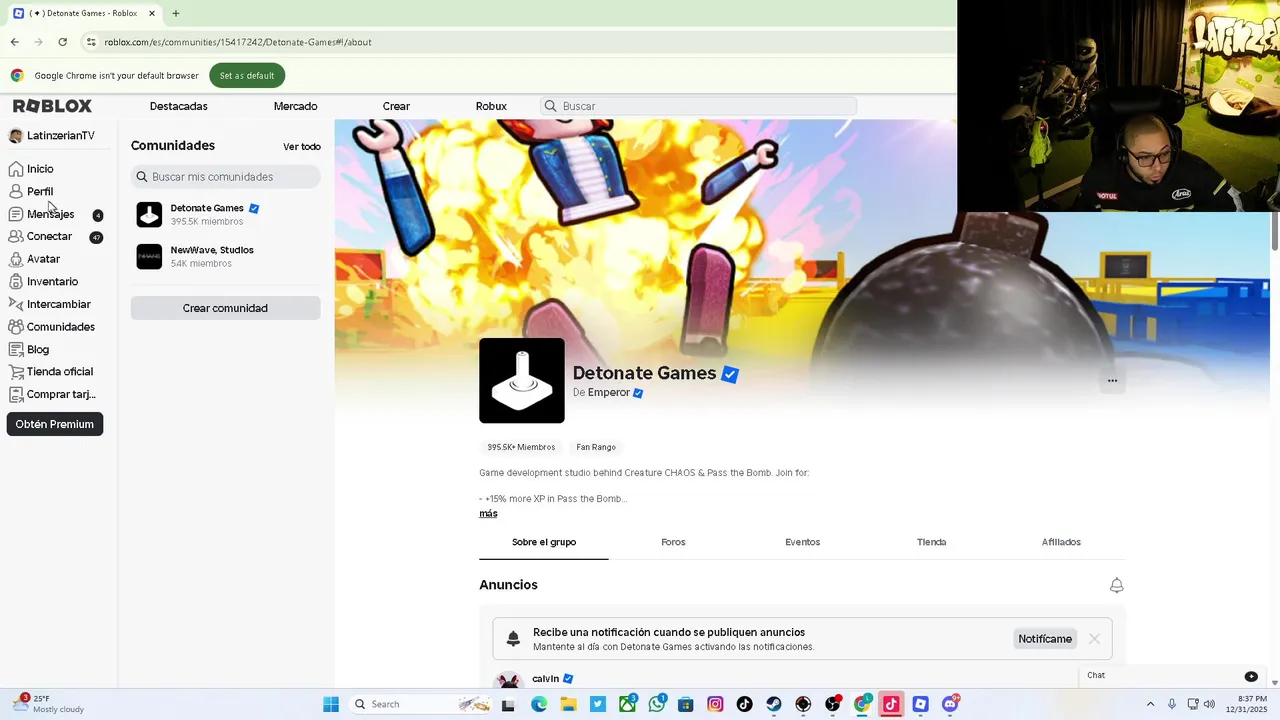Click Notifícame button
The height and width of the screenshot is (720, 1280).
(x=1045, y=639)
